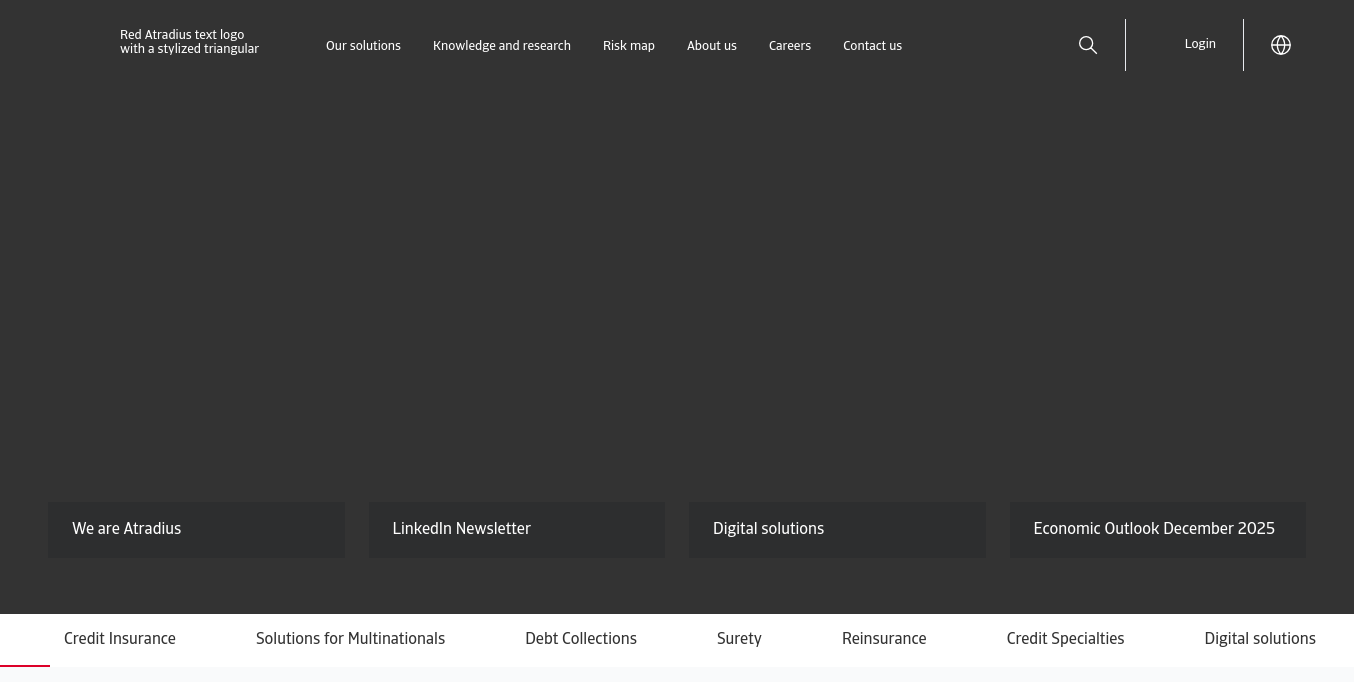Go to the Risk map page
1366x682 pixels.
(629, 46)
